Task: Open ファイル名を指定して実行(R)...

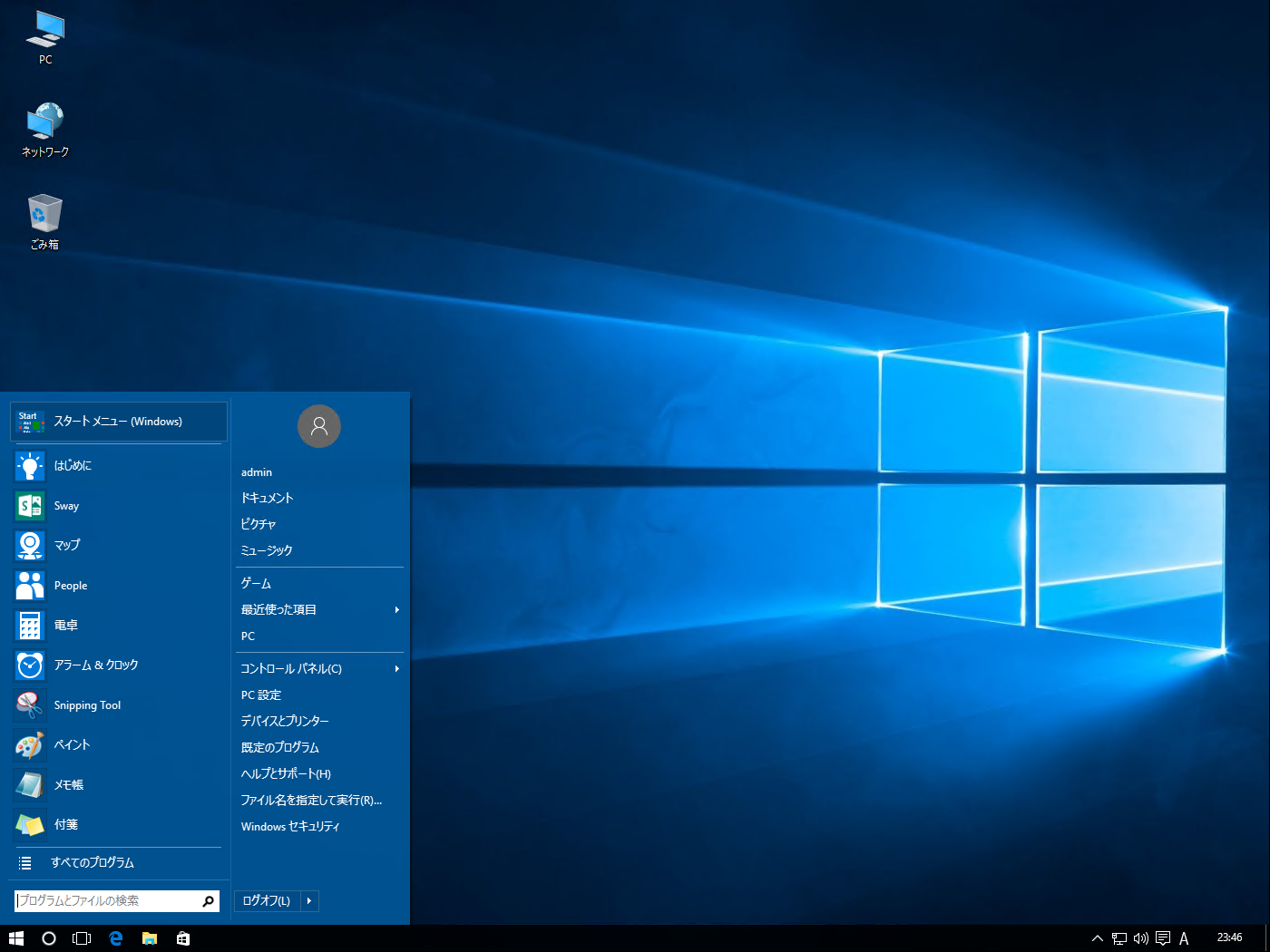Action: pyautogui.click(x=311, y=801)
